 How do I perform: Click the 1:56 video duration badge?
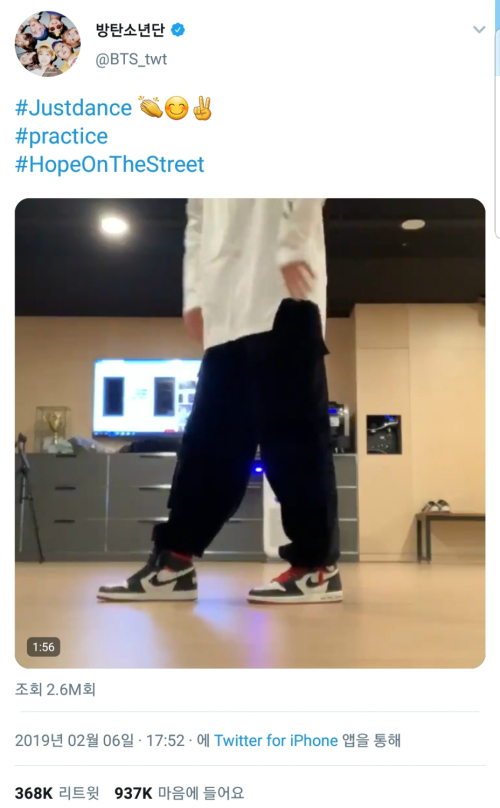click(x=43, y=647)
